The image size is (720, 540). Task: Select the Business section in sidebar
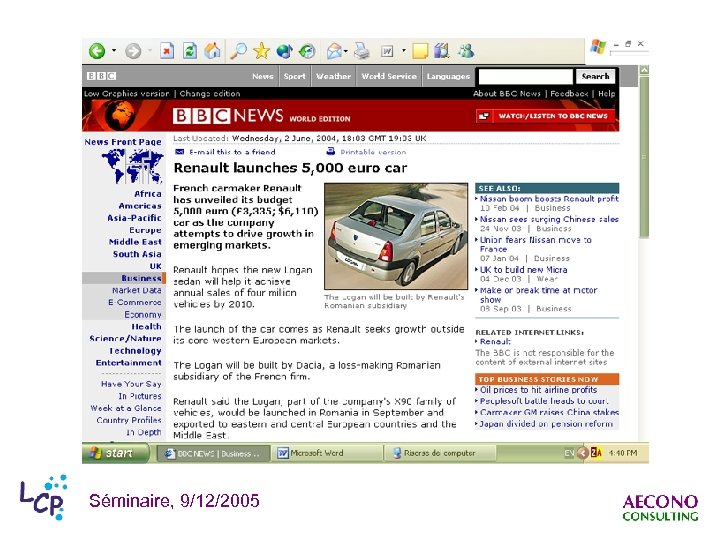(141, 278)
